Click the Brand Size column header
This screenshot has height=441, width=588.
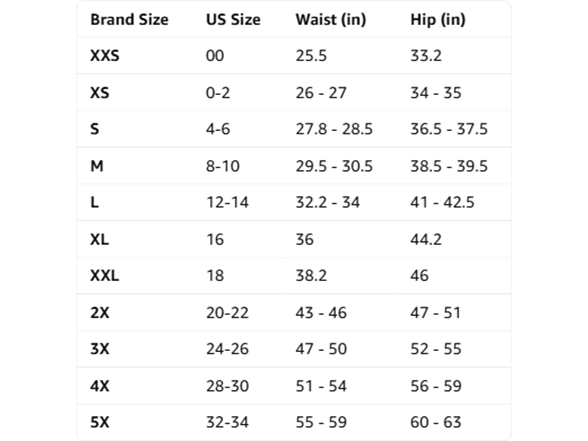coord(129,20)
